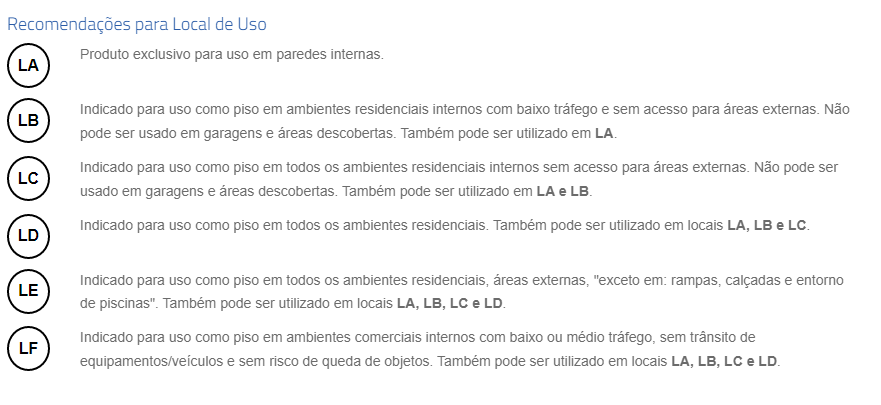Click bold 'LA, LB, LC e LD' in LF row

[x=725, y=360]
